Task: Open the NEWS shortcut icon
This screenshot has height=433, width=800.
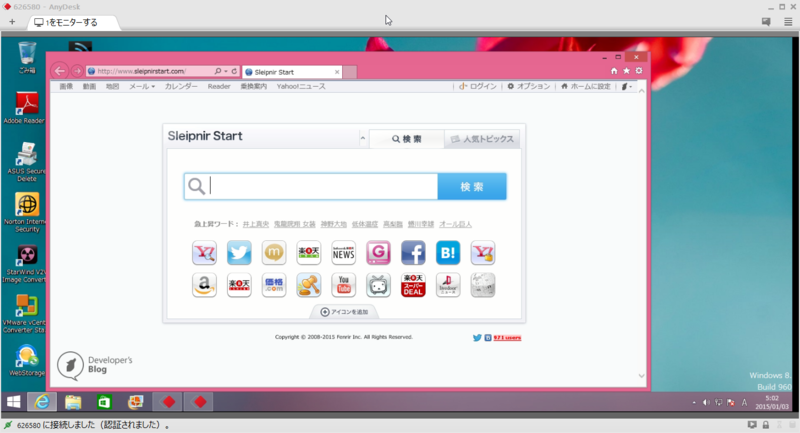Action: pyautogui.click(x=343, y=252)
